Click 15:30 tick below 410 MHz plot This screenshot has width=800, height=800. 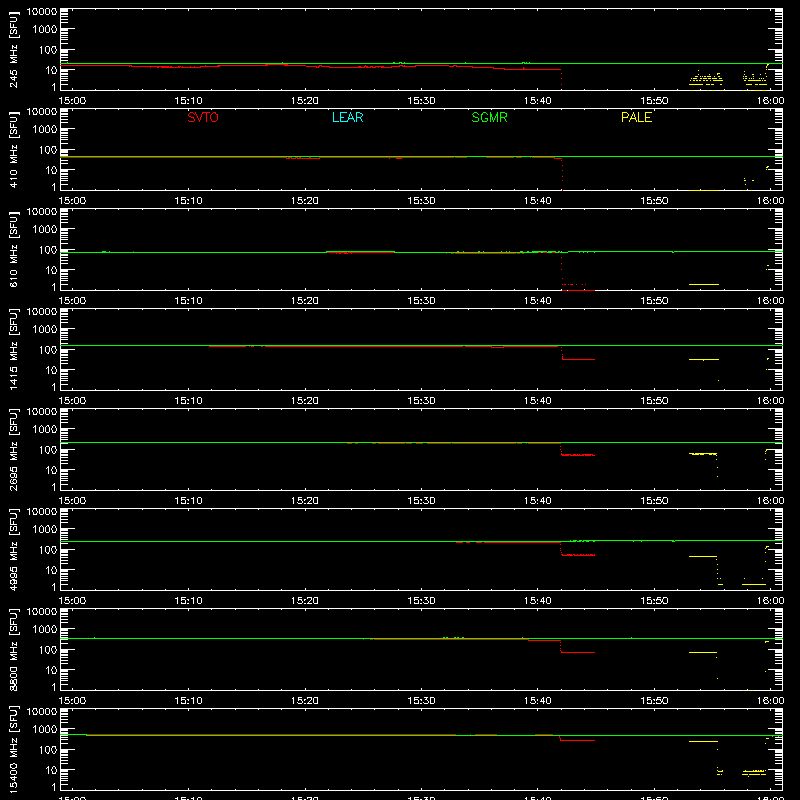click(x=421, y=201)
